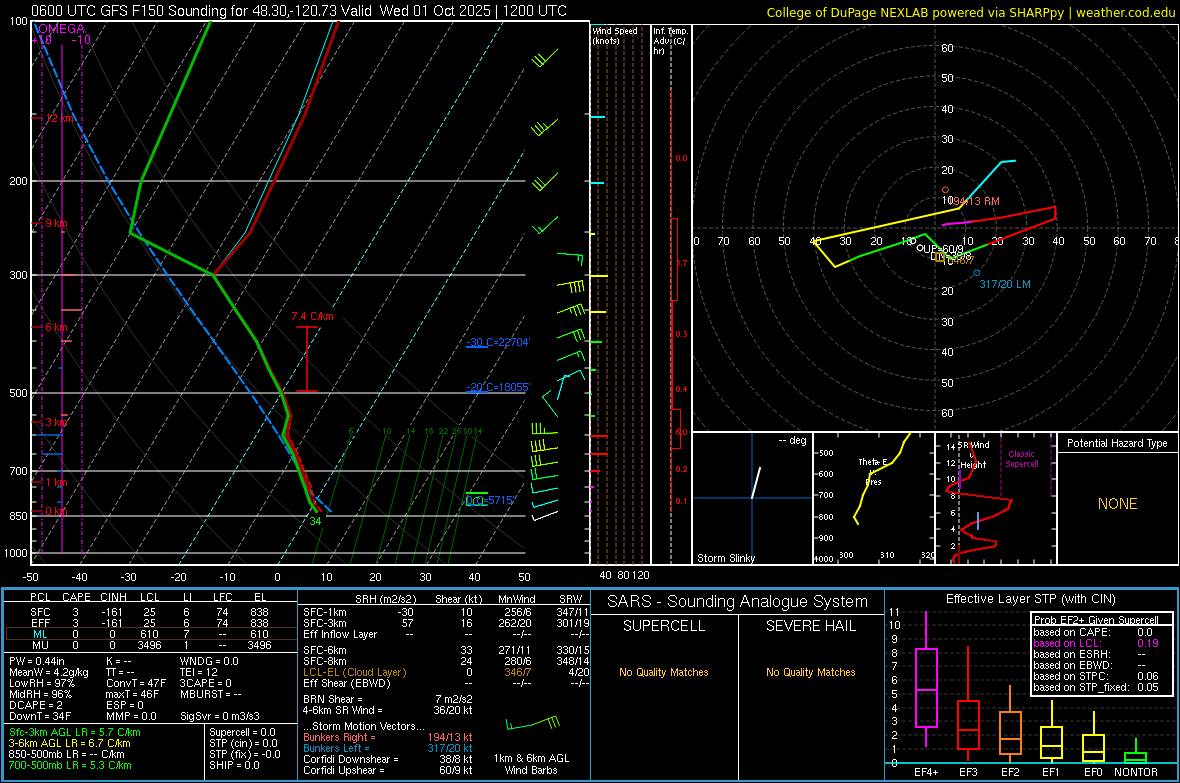Click 'SigSvr = 0 m3/s3' value
This screenshot has width=1180, height=783.
pos(220,716)
